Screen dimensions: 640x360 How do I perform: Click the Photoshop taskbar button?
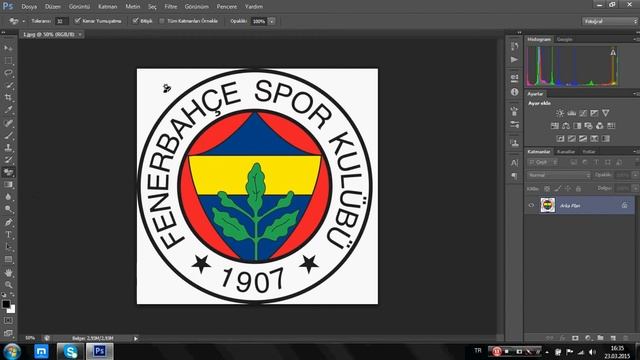click(x=100, y=351)
